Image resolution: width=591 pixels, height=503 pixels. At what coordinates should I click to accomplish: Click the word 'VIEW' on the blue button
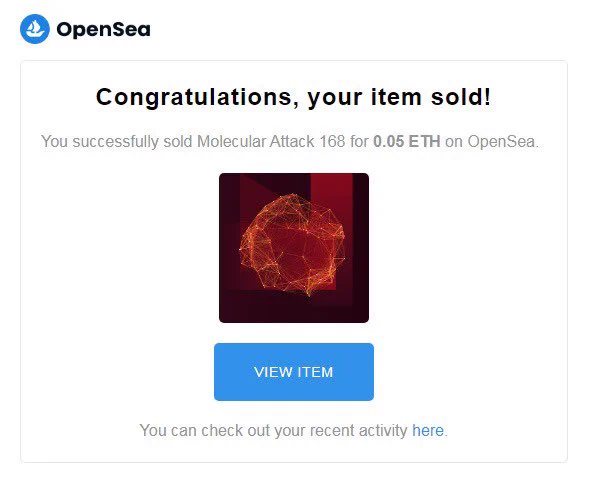[274, 372]
